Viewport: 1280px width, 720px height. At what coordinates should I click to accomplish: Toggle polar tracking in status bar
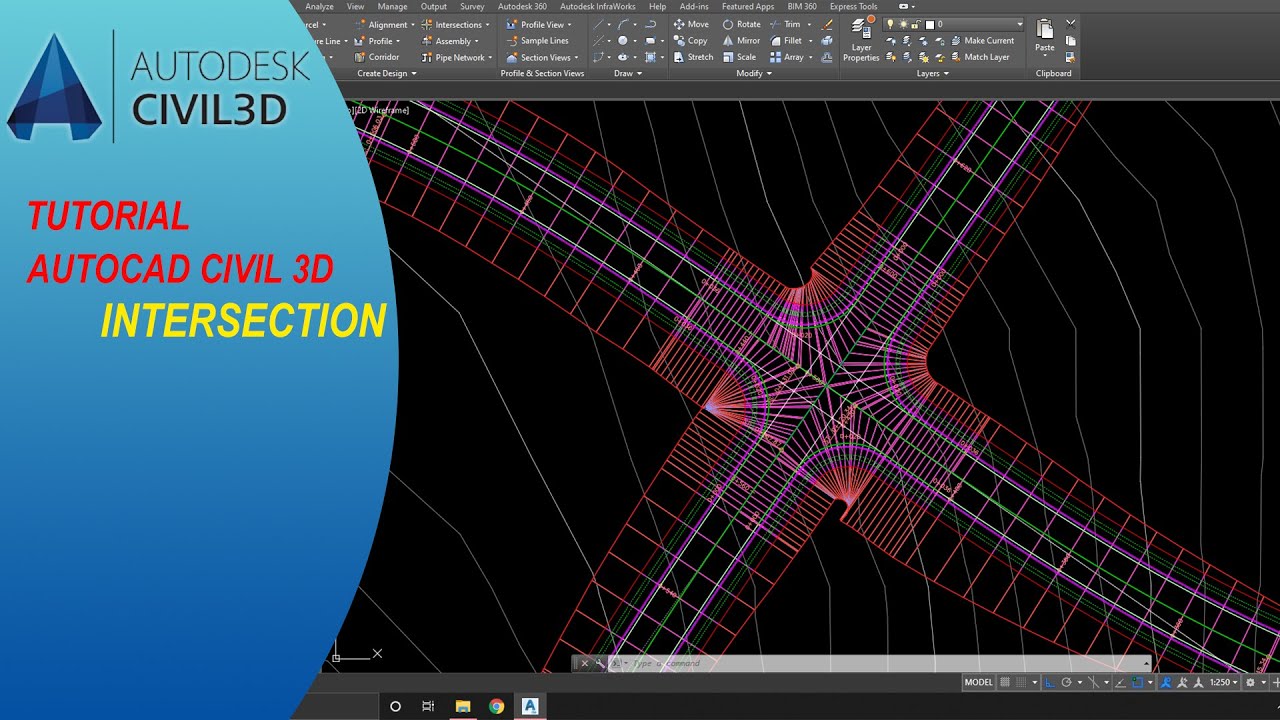coord(1066,682)
